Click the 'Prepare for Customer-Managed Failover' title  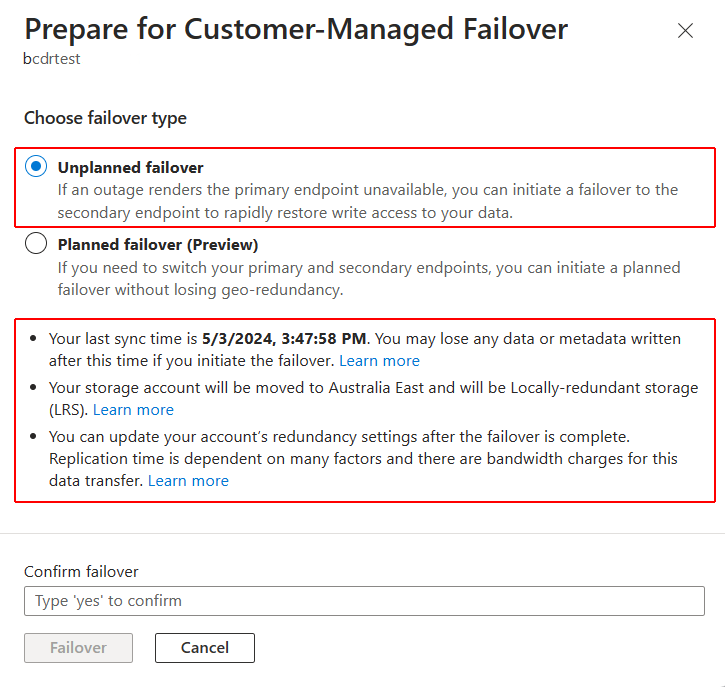[296, 29]
